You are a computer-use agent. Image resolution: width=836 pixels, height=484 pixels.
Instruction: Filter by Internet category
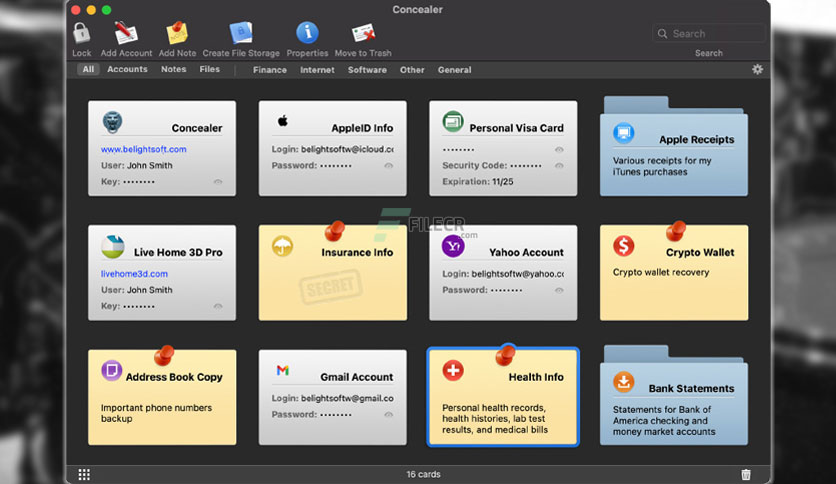click(317, 70)
